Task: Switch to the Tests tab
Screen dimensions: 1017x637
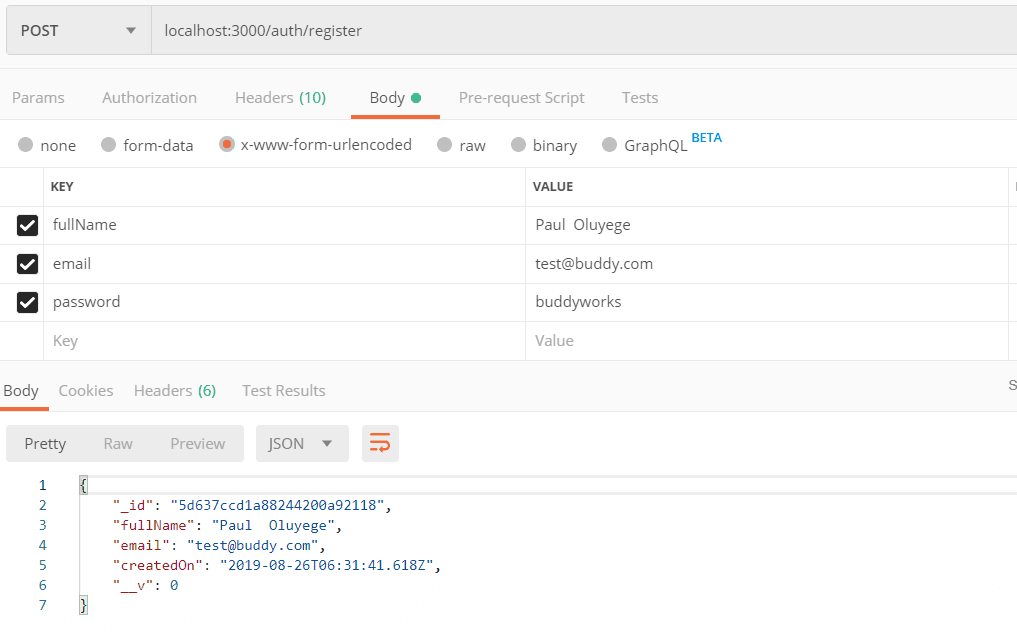Action: tap(639, 97)
